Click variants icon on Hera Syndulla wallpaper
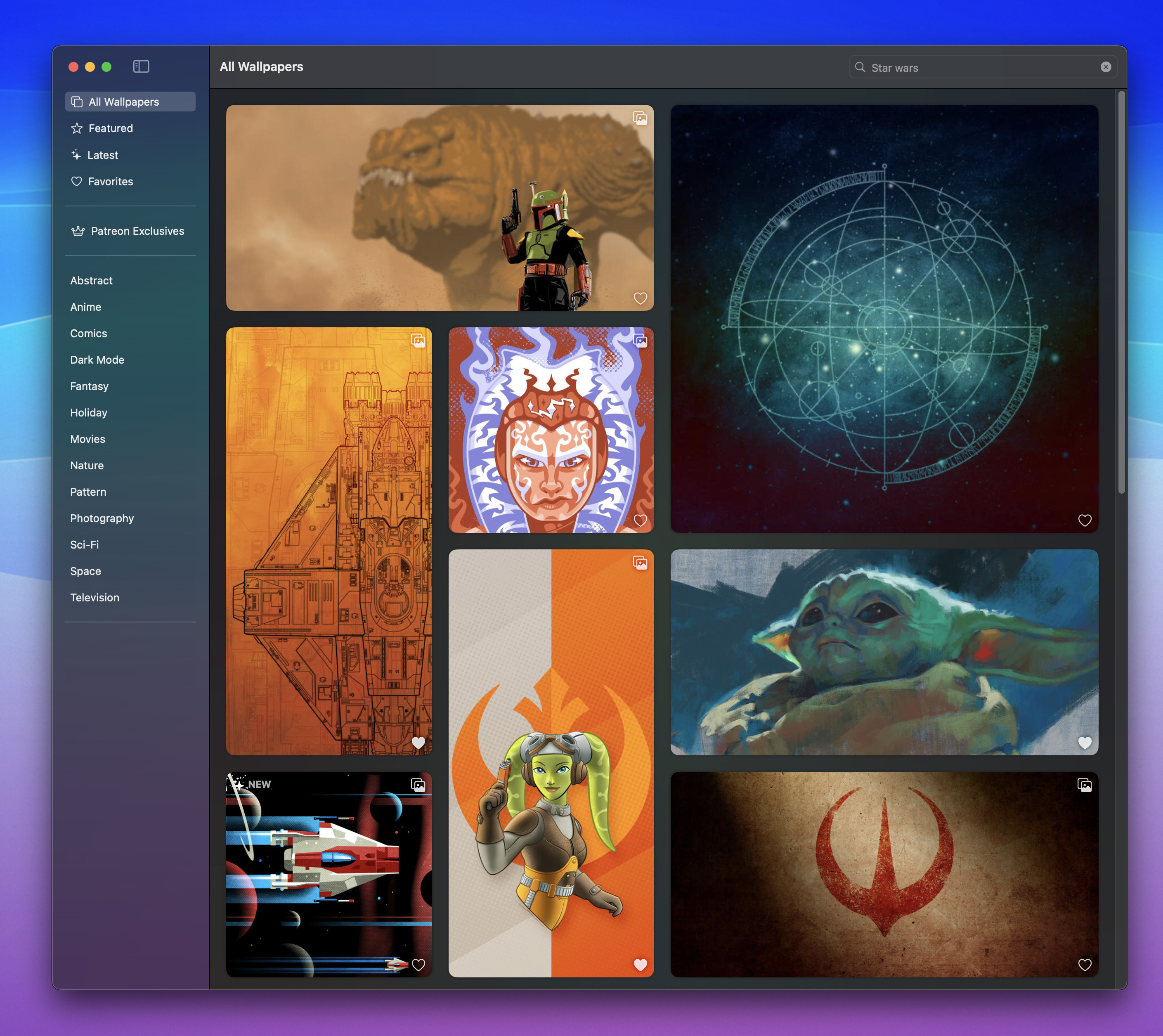1163x1036 pixels. pyautogui.click(x=640, y=563)
